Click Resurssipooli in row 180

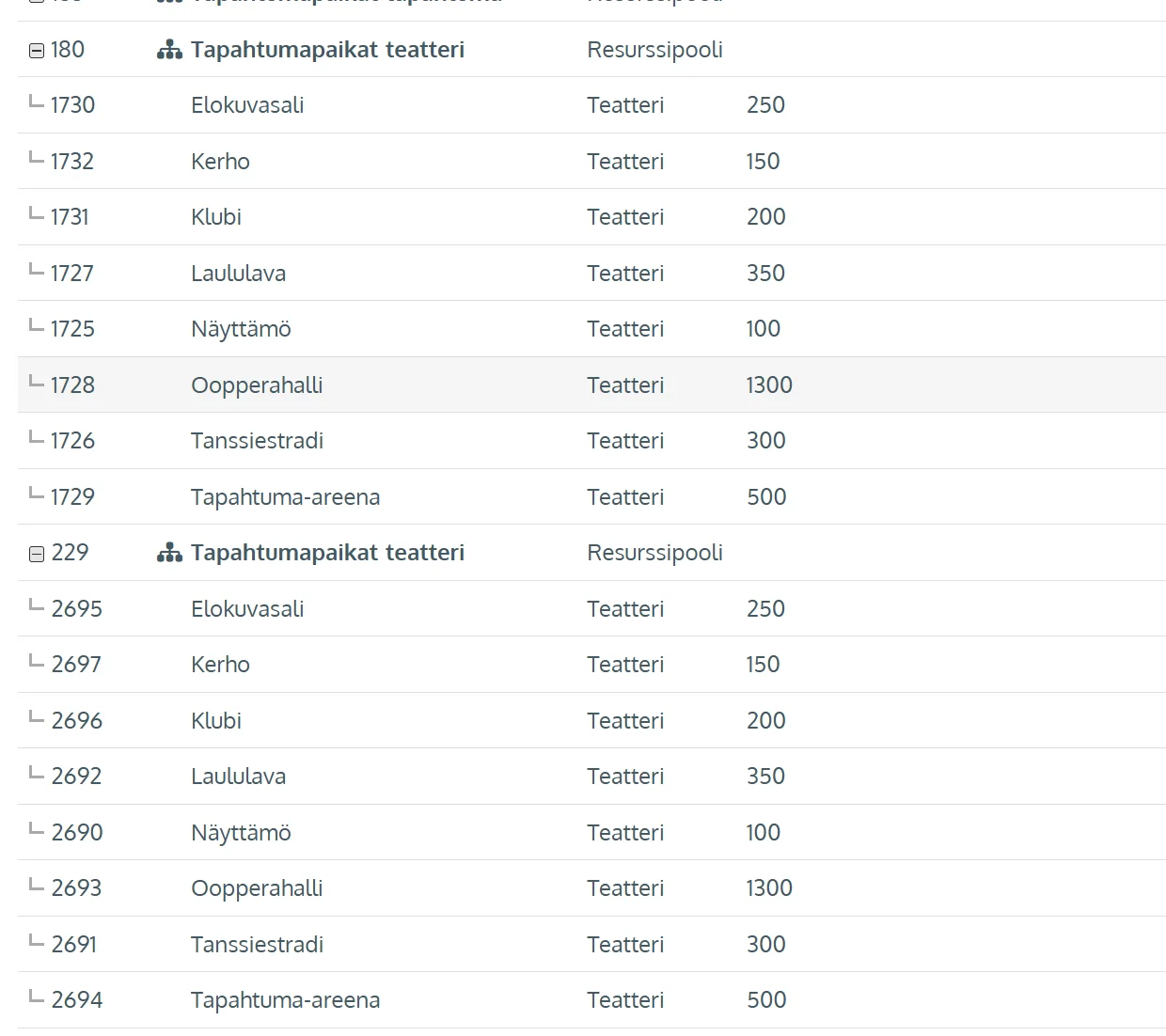click(654, 50)
